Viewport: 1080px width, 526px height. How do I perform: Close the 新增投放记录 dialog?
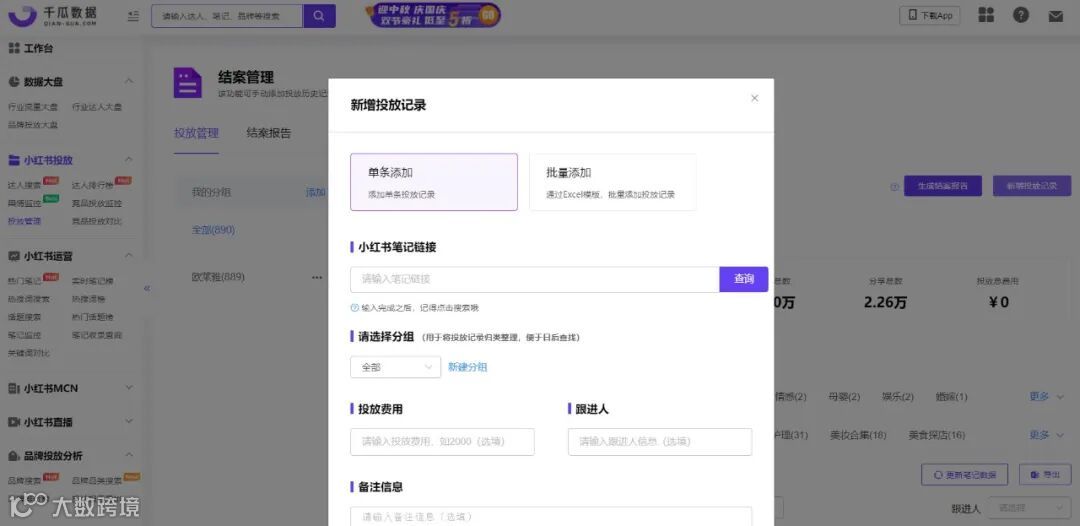point(754,98)
